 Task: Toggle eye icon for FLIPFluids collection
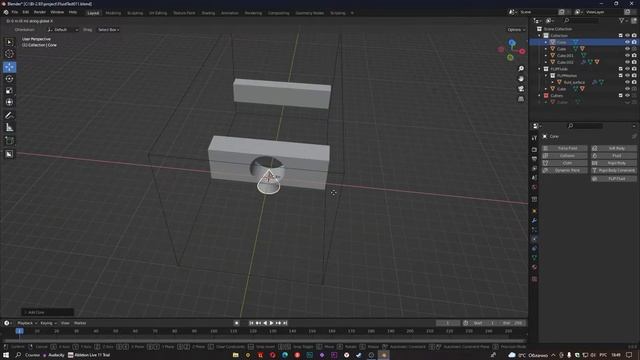tap(627, 69)
